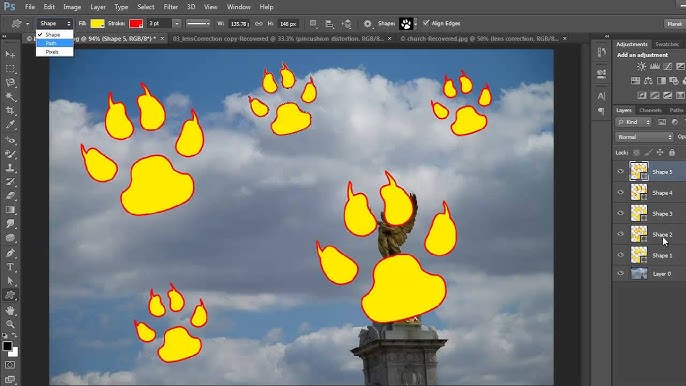
Task: Hide the Shape 2 layer
Action: coord(620,234)
